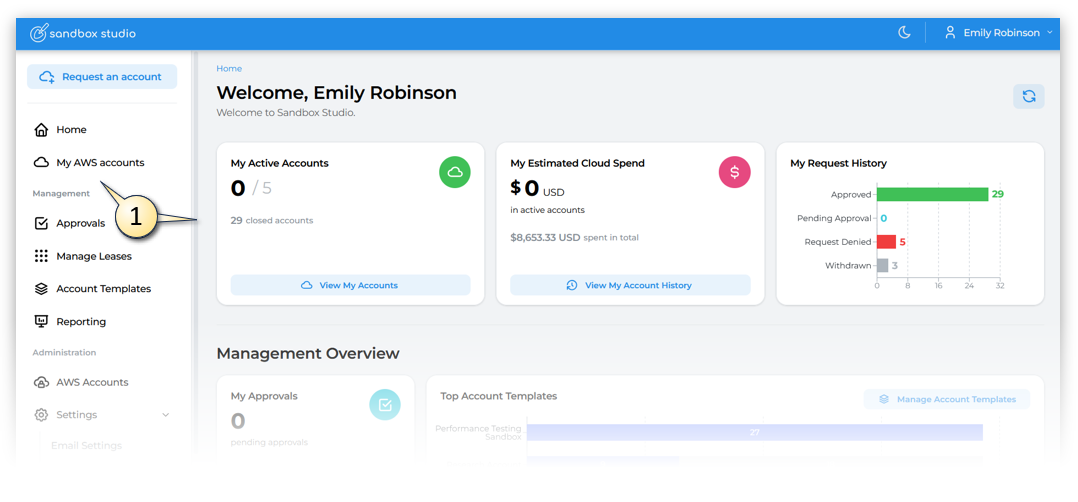Click the AWS Accounts cloud icon

(41, 382)
